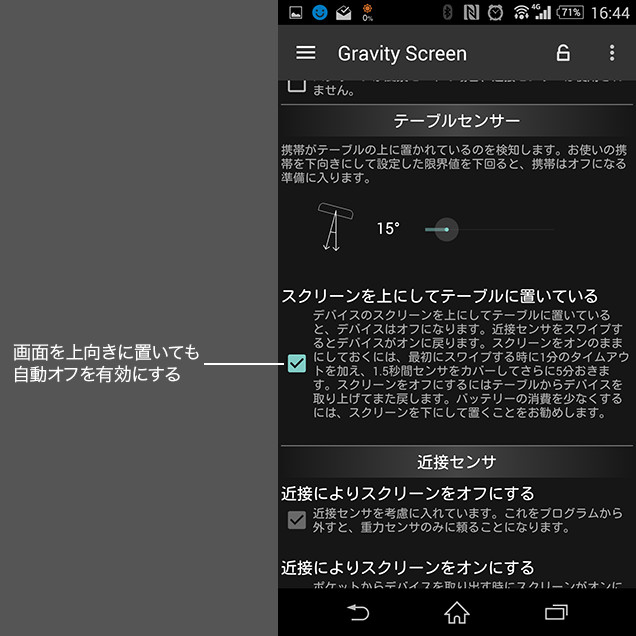Tap the Android back button
This screenshot has height=636, width=636.
[358, 612]
